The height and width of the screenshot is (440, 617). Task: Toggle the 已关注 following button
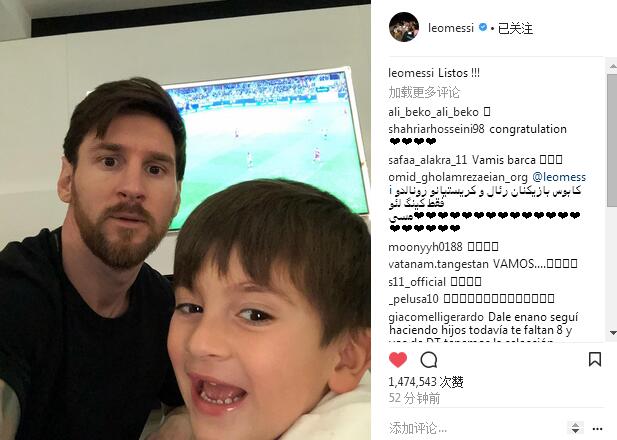click(x=515, y=28)
